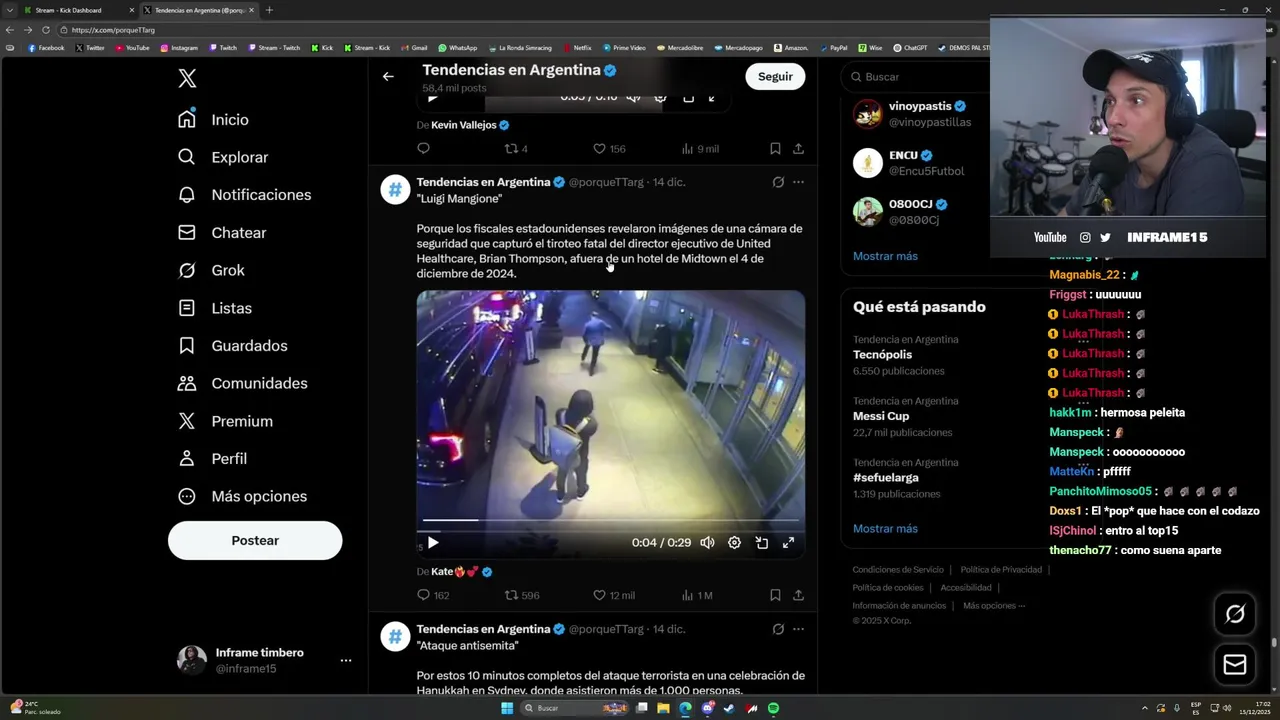1280x720 pixels.
Task: Like the post with 12 mil likes
Action: (613, 595)
